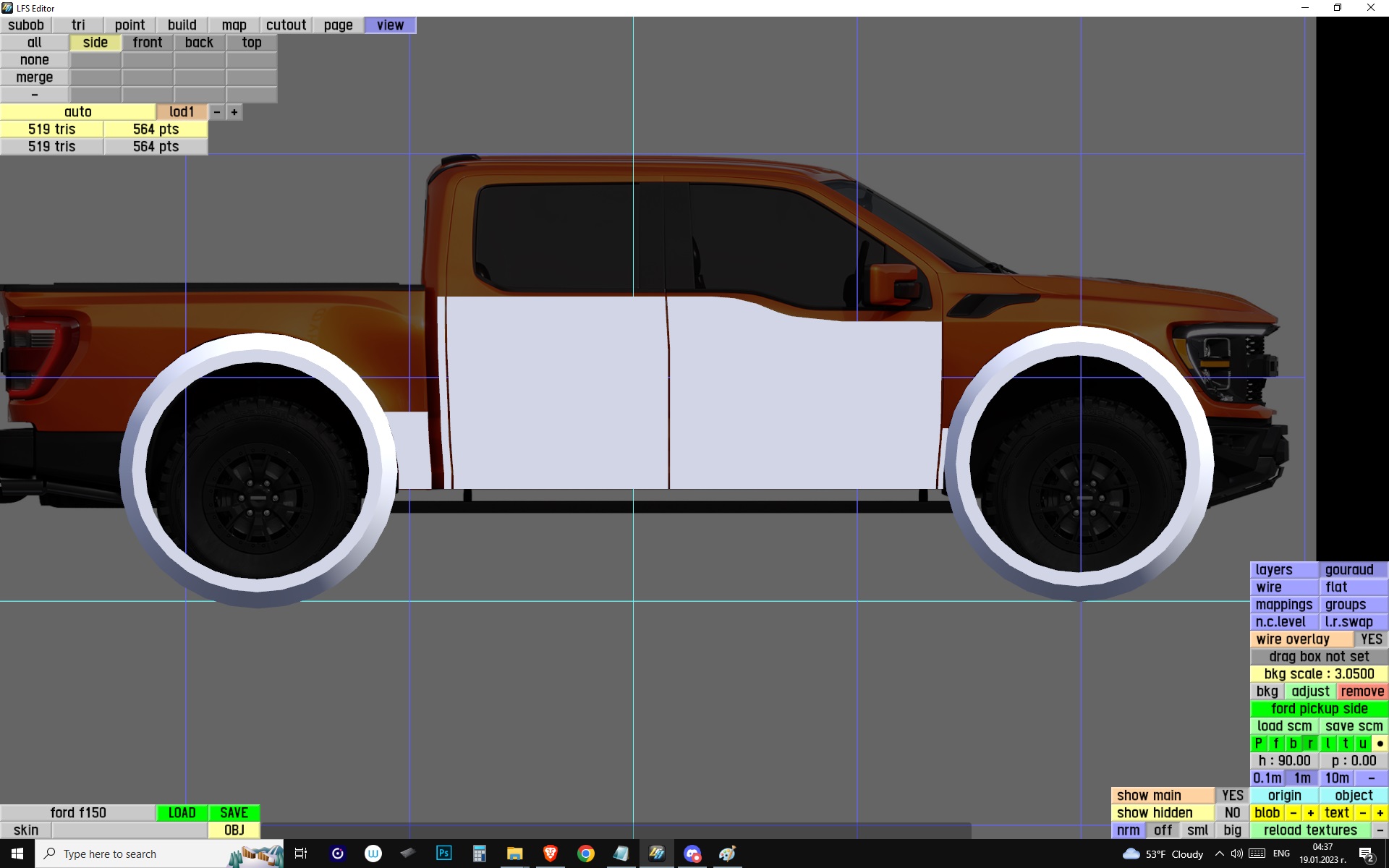
Task: Click the Brave browser taskbar icon
Action: coord(550,854)
